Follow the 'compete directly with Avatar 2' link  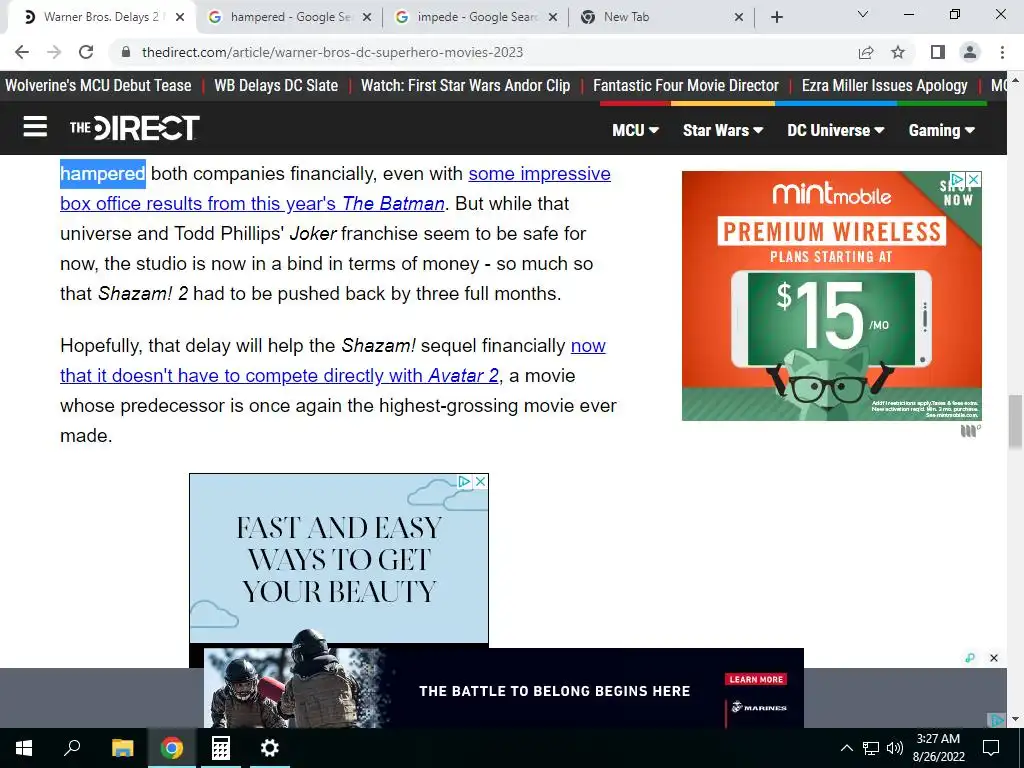tap(279, 376)
